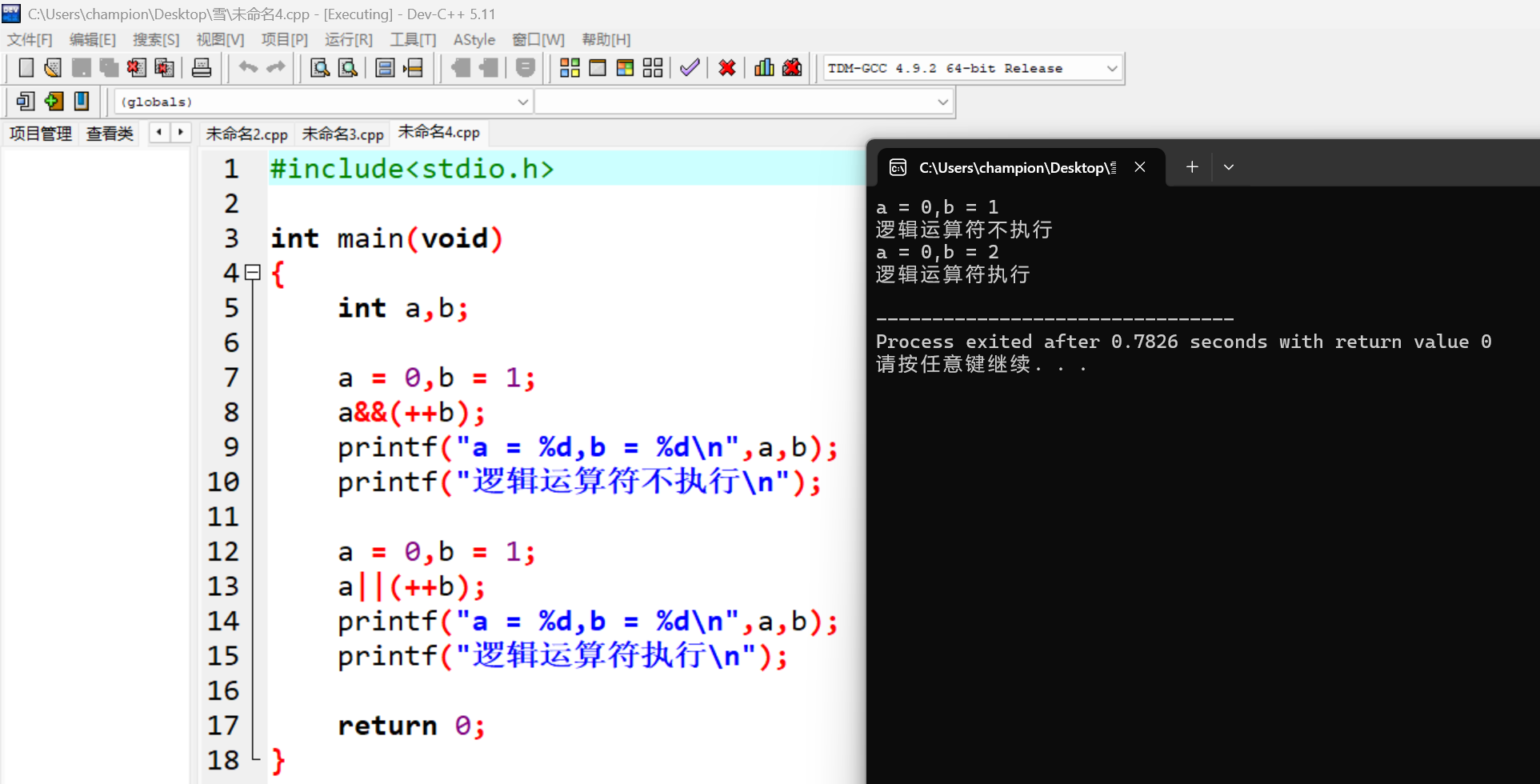The height and width of the screenshot is (784, 1540).
Task: Open the 工具[T] menu
Action: pos(413,40)
